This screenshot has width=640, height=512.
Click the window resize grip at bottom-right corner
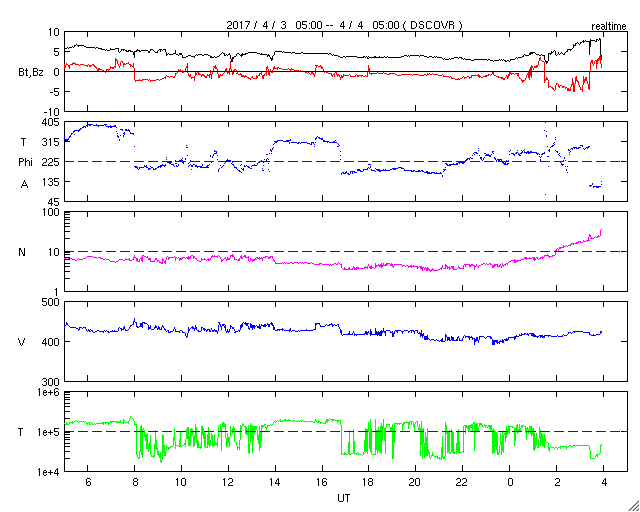(634, 506)
